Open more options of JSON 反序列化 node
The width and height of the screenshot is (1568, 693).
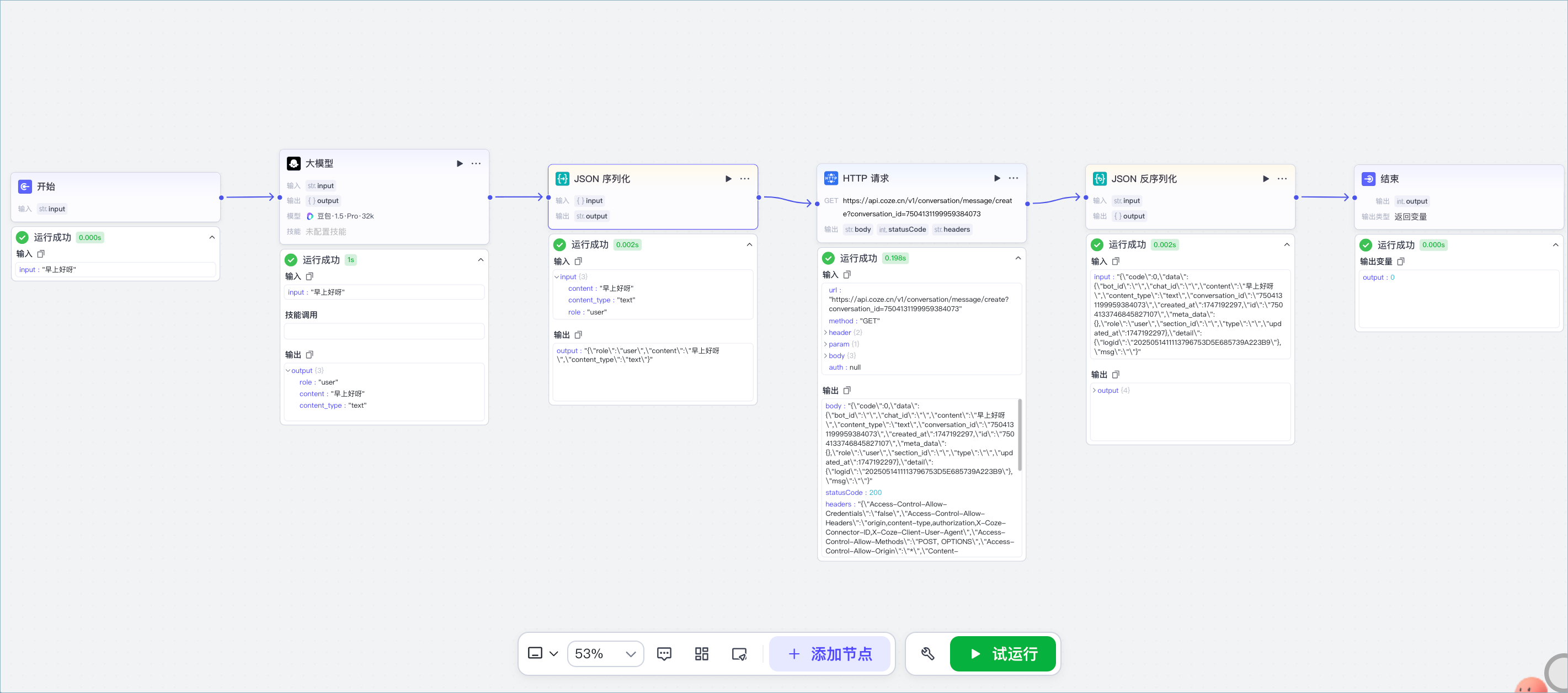coord(1282,178)
